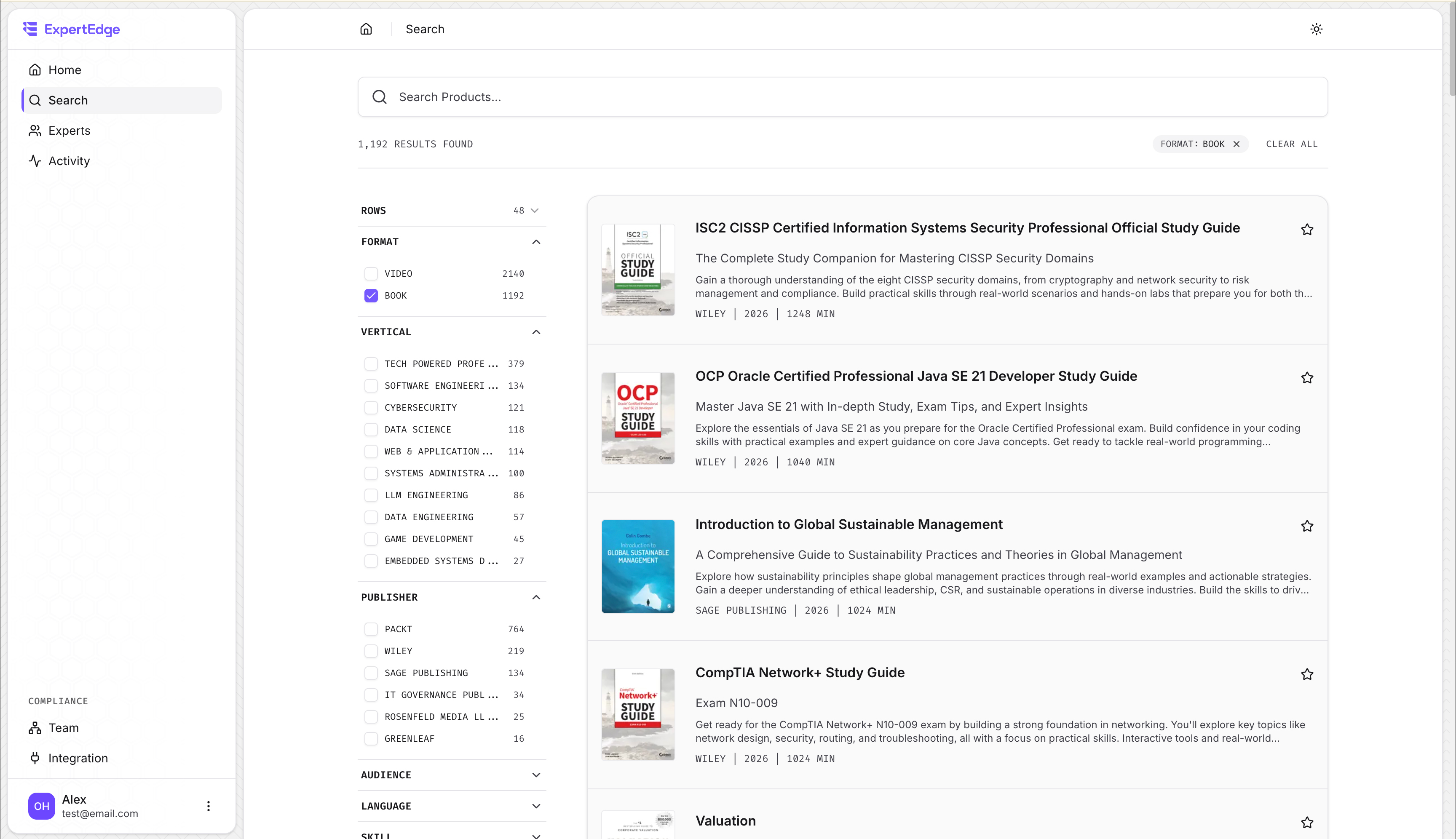The width and height of the screenshot is (1456, 839).
Task: Check Rosenfeld Media LL... publisher
Action: pos(371,717)
